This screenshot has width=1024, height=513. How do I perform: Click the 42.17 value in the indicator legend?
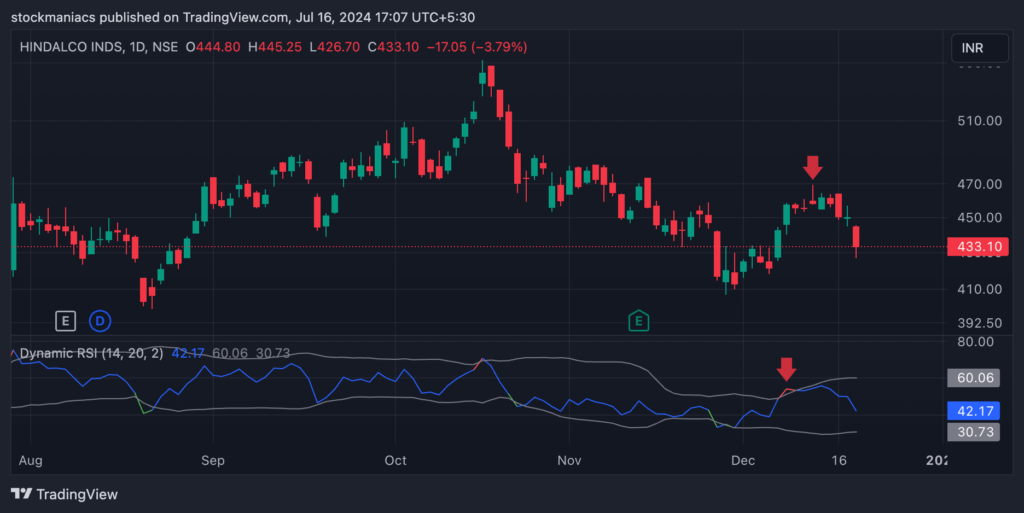point(188,353)
